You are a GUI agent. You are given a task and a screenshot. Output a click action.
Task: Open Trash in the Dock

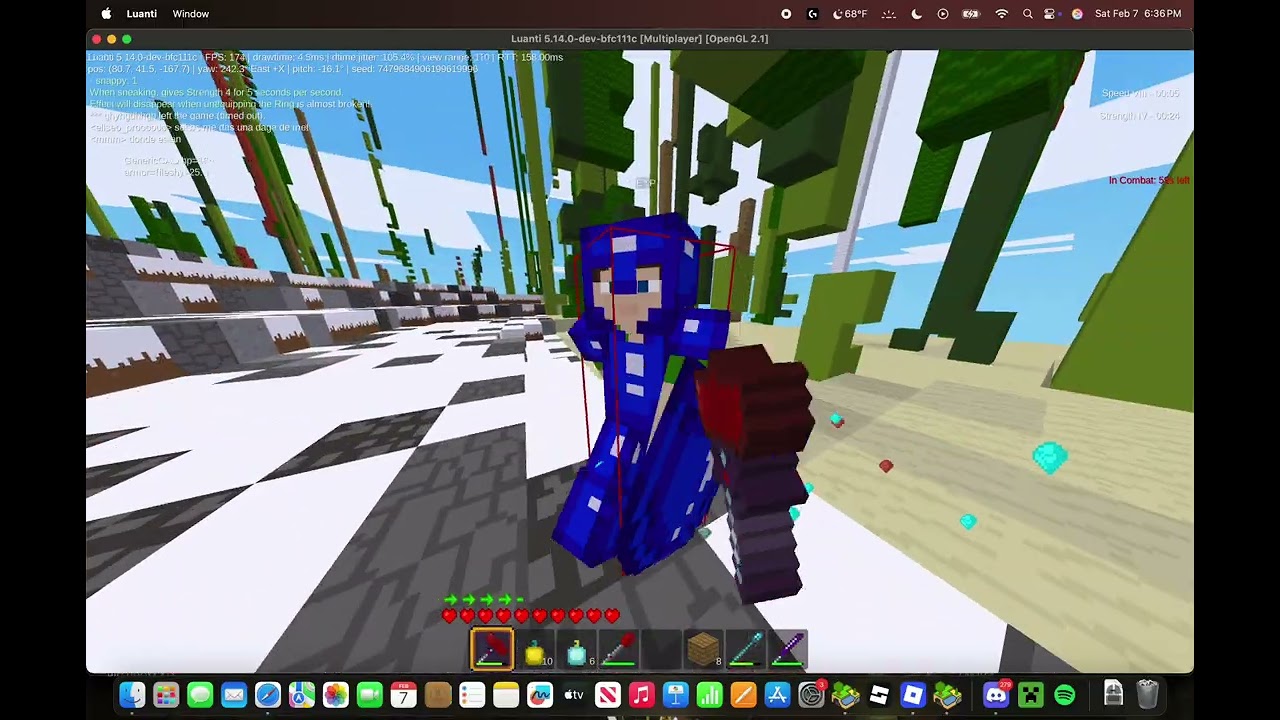coord(1147,695)
